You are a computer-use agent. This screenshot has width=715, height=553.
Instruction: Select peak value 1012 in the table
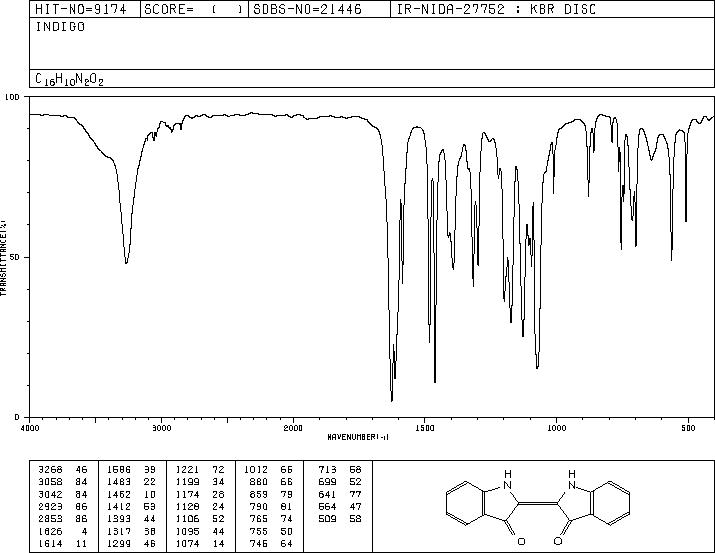255,470
